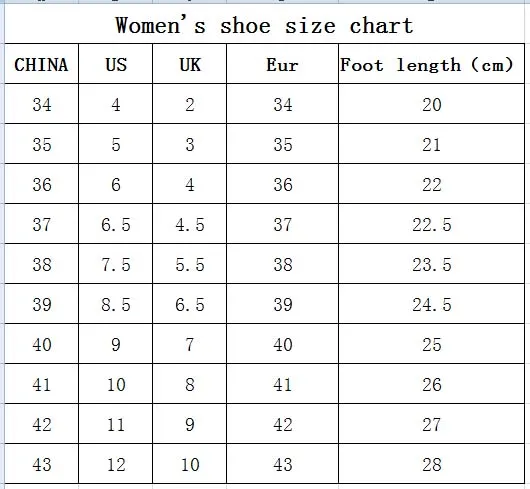This screenshot has width=530, height=489.
Task: Select the foot length 28 cell
Action: click(432, 464)
